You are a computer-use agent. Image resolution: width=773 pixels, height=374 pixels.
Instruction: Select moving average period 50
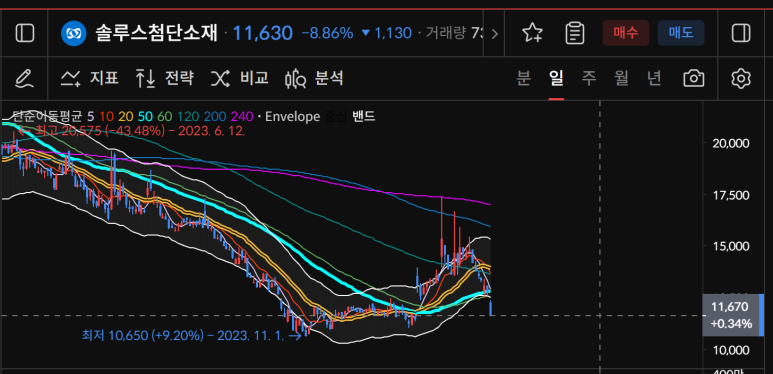coord(145,117)
